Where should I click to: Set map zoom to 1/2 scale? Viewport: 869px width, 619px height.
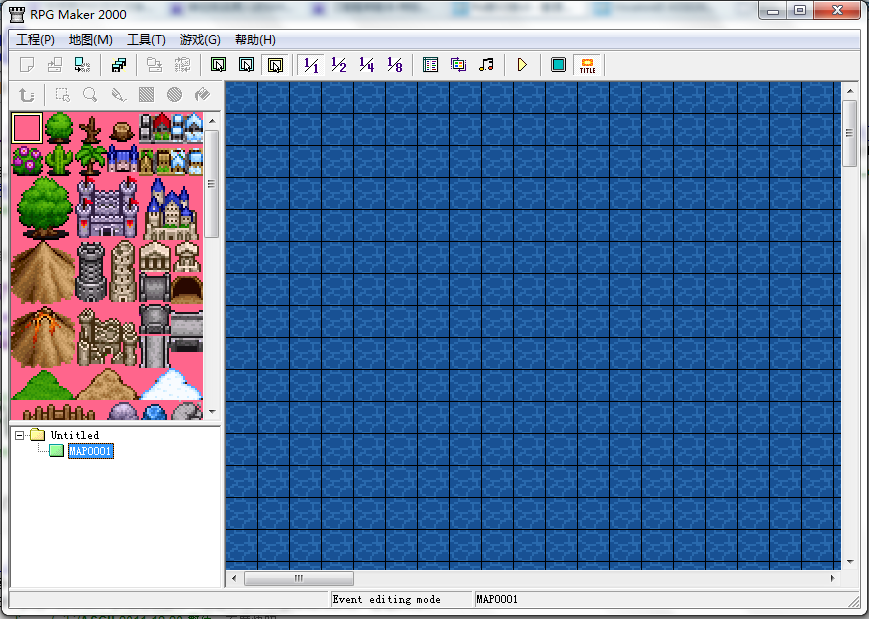(339, 65)
